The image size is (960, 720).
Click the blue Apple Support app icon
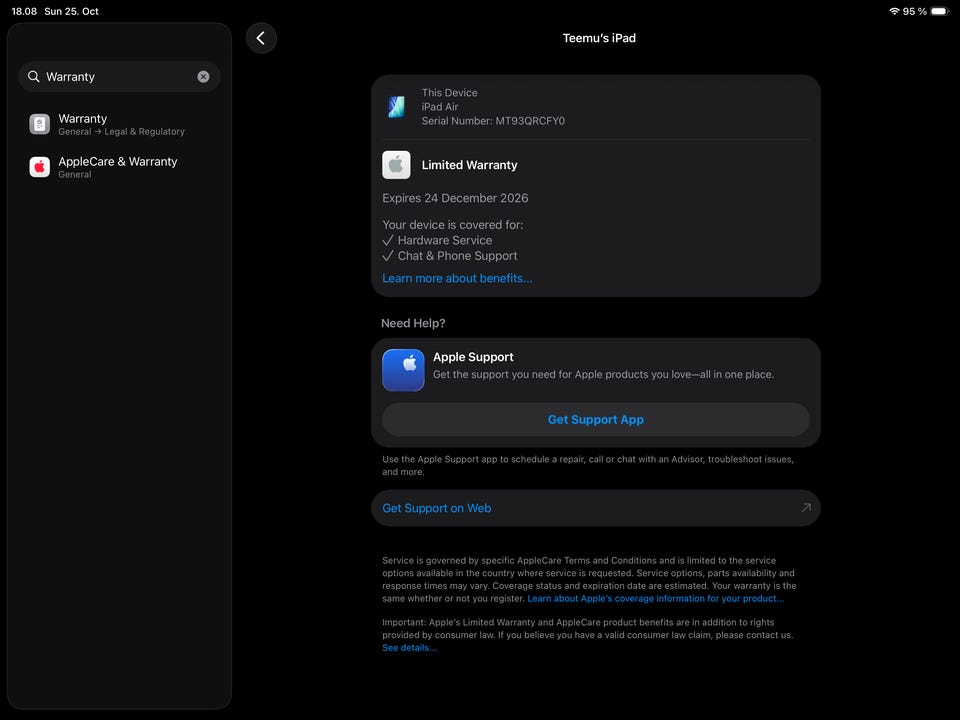pos(403,370)
